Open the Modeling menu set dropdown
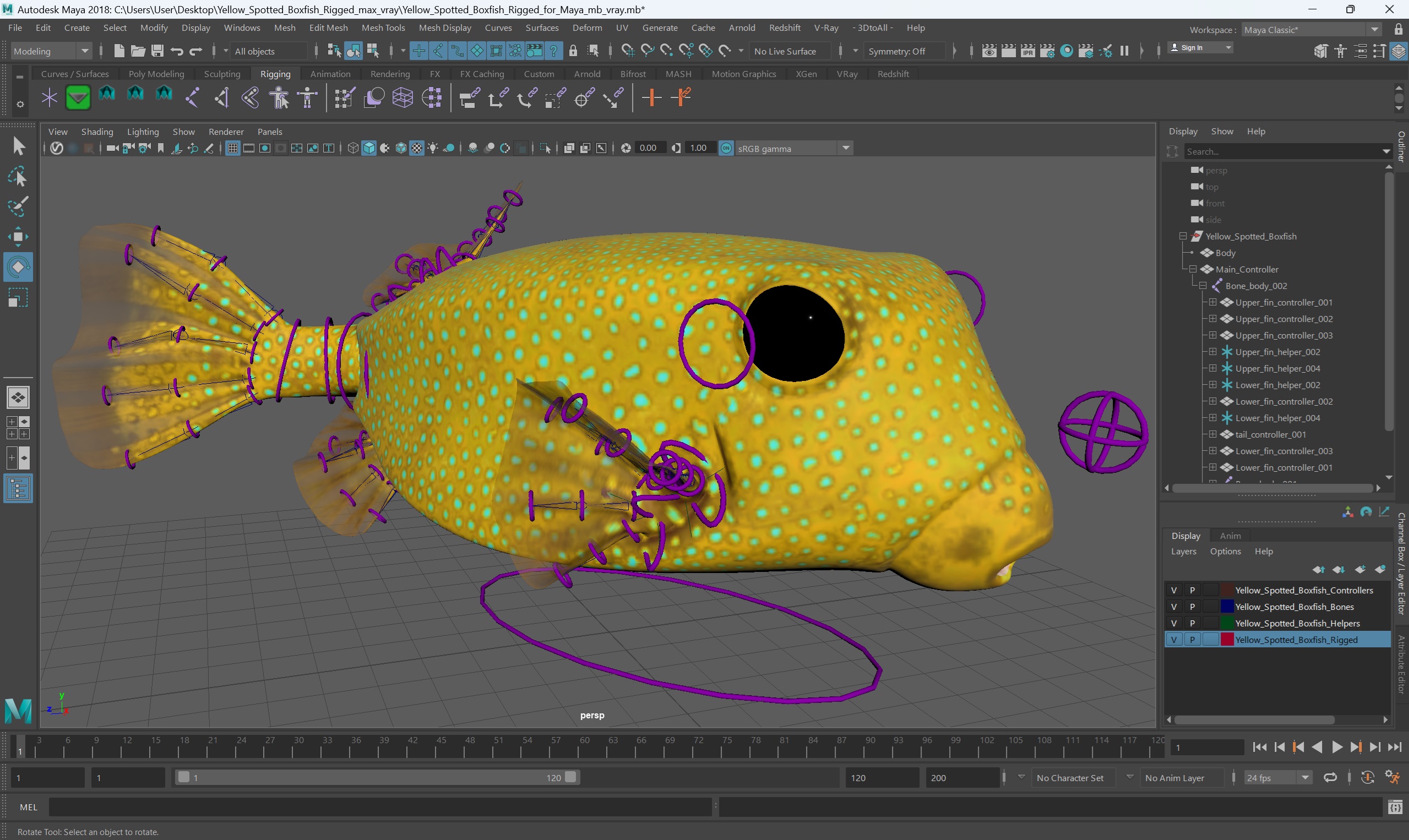Screen dimensions: 1409x840 pyautogui.click(x=51, y=51)
